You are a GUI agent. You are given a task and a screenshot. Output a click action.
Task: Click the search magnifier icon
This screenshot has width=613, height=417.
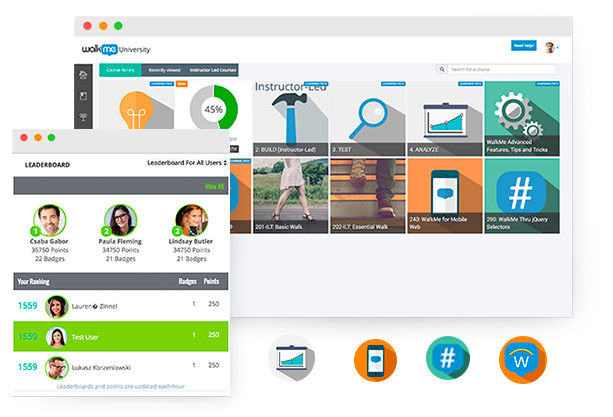442,69
